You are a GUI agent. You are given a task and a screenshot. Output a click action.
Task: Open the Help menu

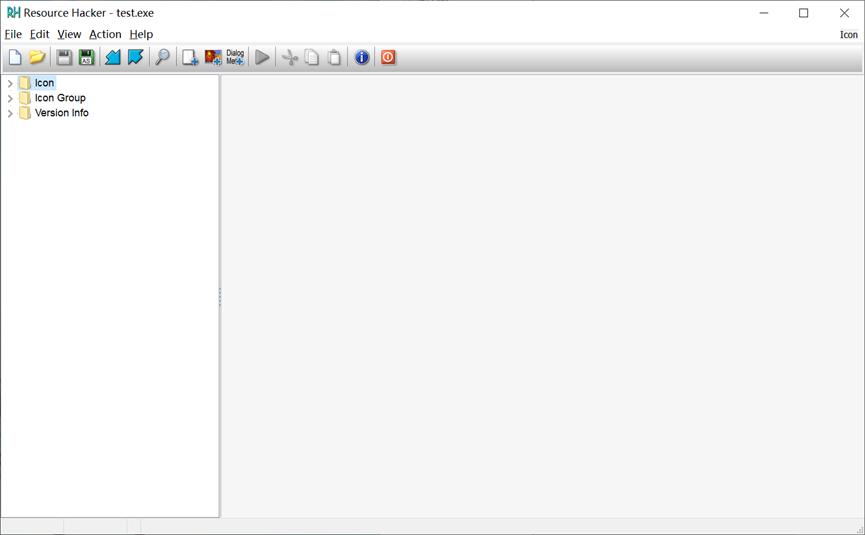(141, 34)
